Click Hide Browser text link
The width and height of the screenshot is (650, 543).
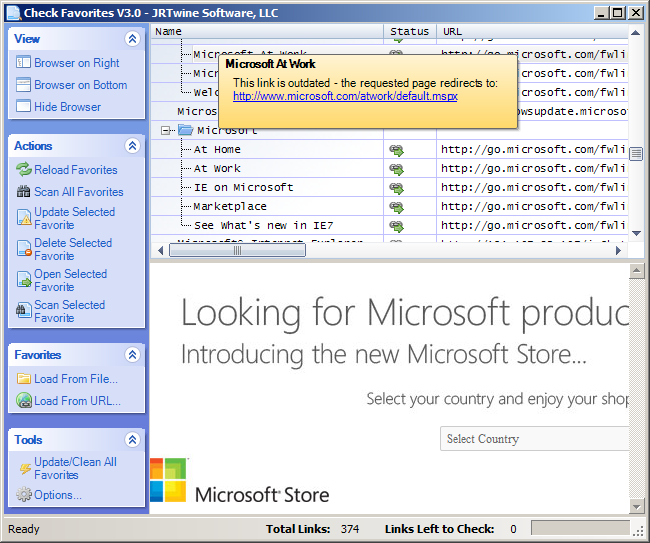[x=68, y=107]
